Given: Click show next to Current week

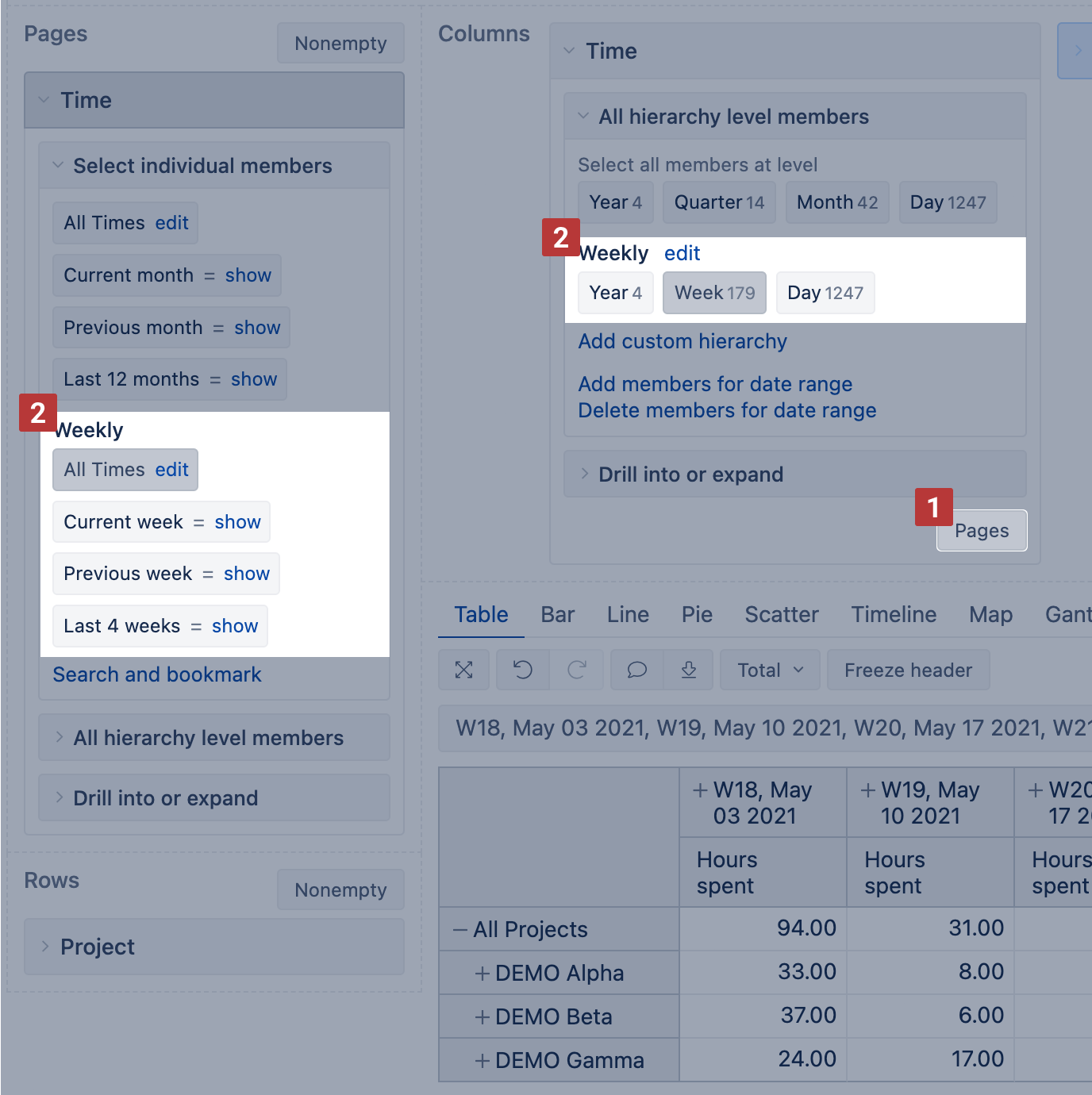Looking at the screenshot, I should pyautogui.click(x=237, y=522).
